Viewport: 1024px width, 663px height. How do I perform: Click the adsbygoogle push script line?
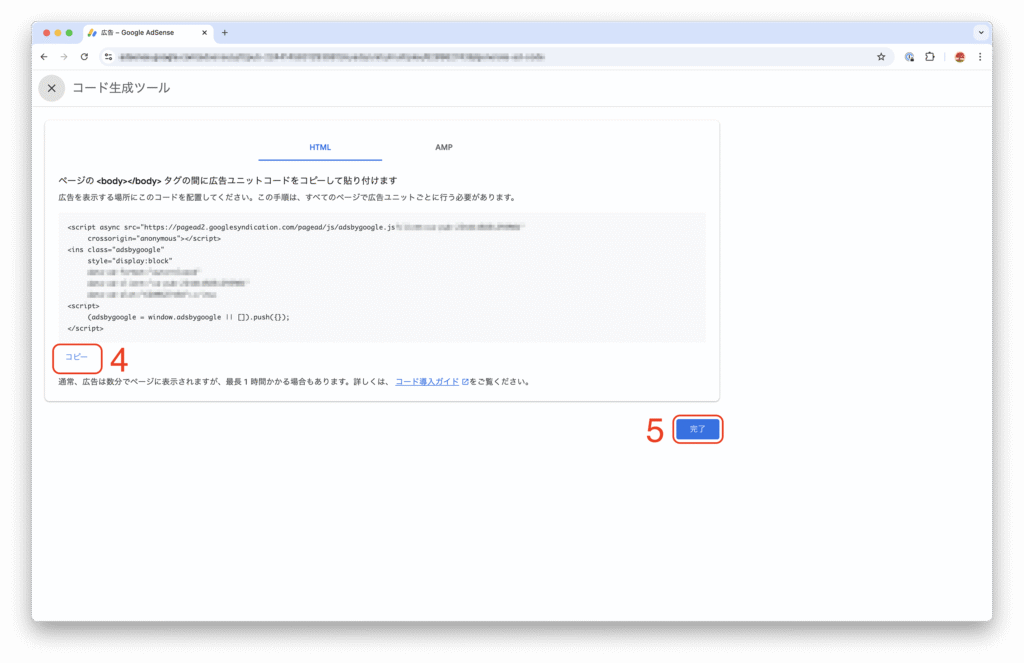[x=188, y=317]
